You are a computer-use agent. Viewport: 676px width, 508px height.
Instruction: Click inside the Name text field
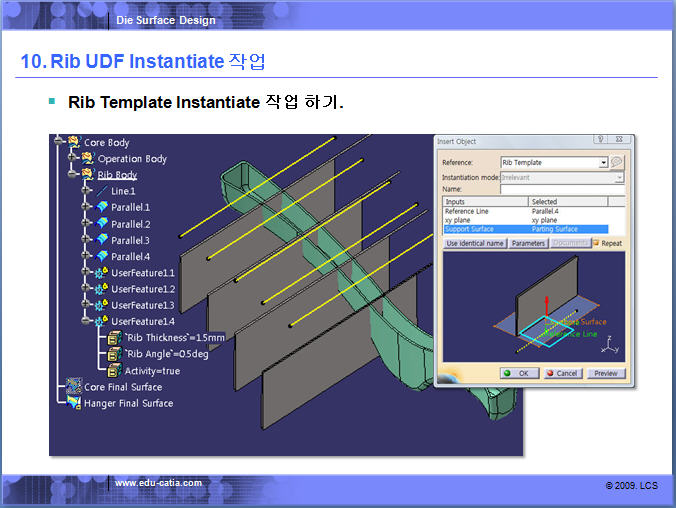(x=561, y=188)
